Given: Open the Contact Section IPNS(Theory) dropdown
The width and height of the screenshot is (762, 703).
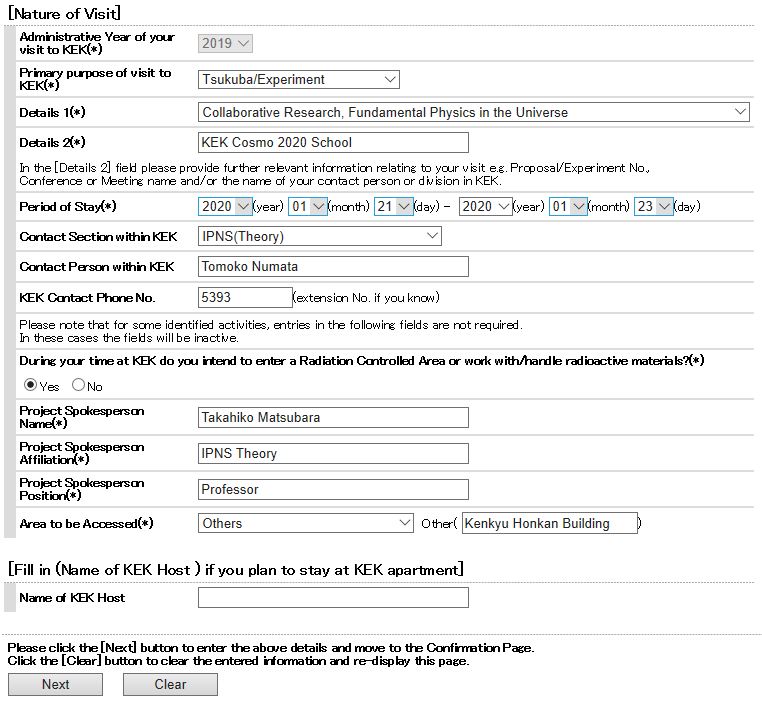Looking at the screenshot, I should pyautogui.click(x=319, y=237).
